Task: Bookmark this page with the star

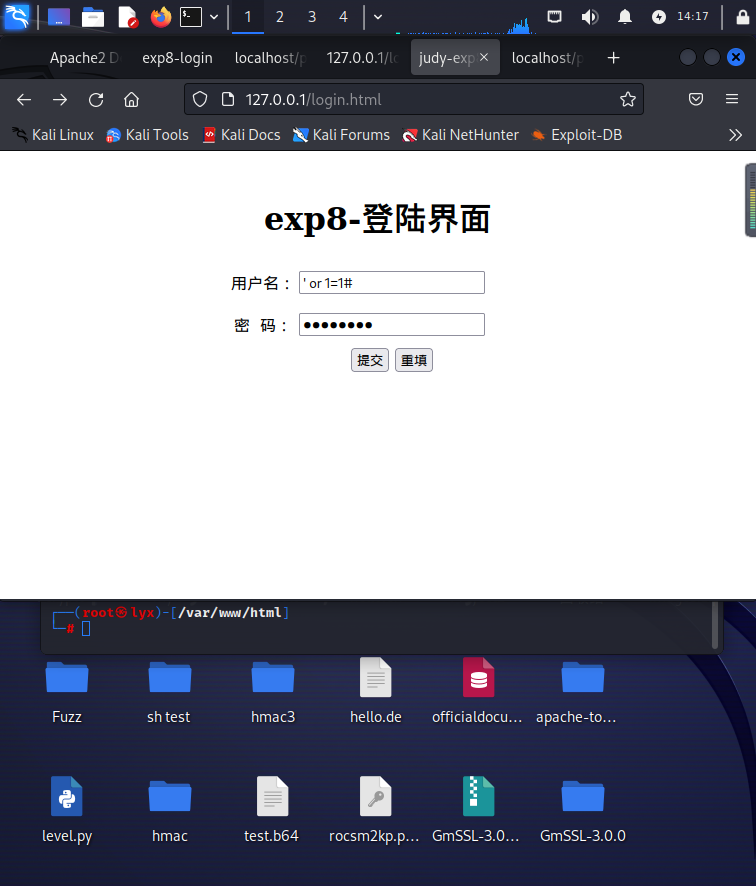Action: [x=628, y=99]
